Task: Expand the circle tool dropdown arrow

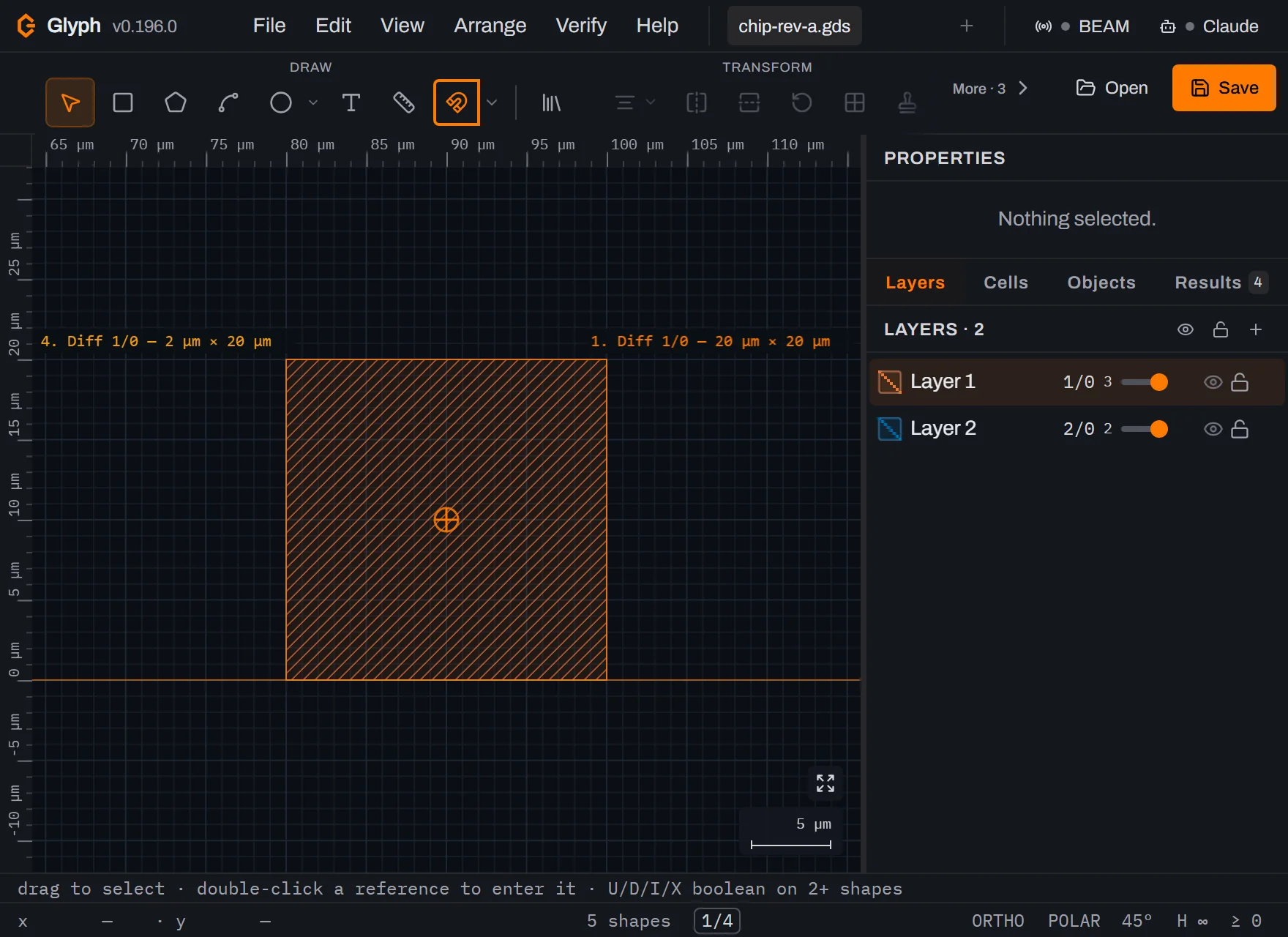Action: (x=313, y=102)
